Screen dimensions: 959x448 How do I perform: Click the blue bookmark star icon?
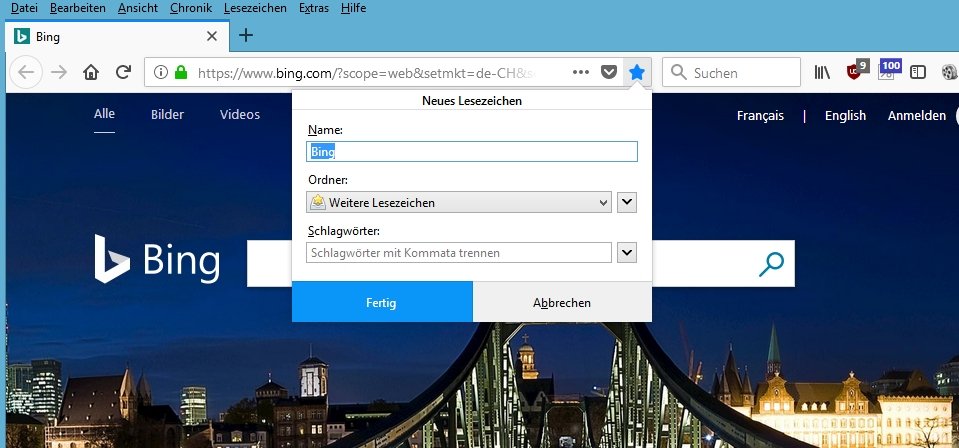point(637,72)
